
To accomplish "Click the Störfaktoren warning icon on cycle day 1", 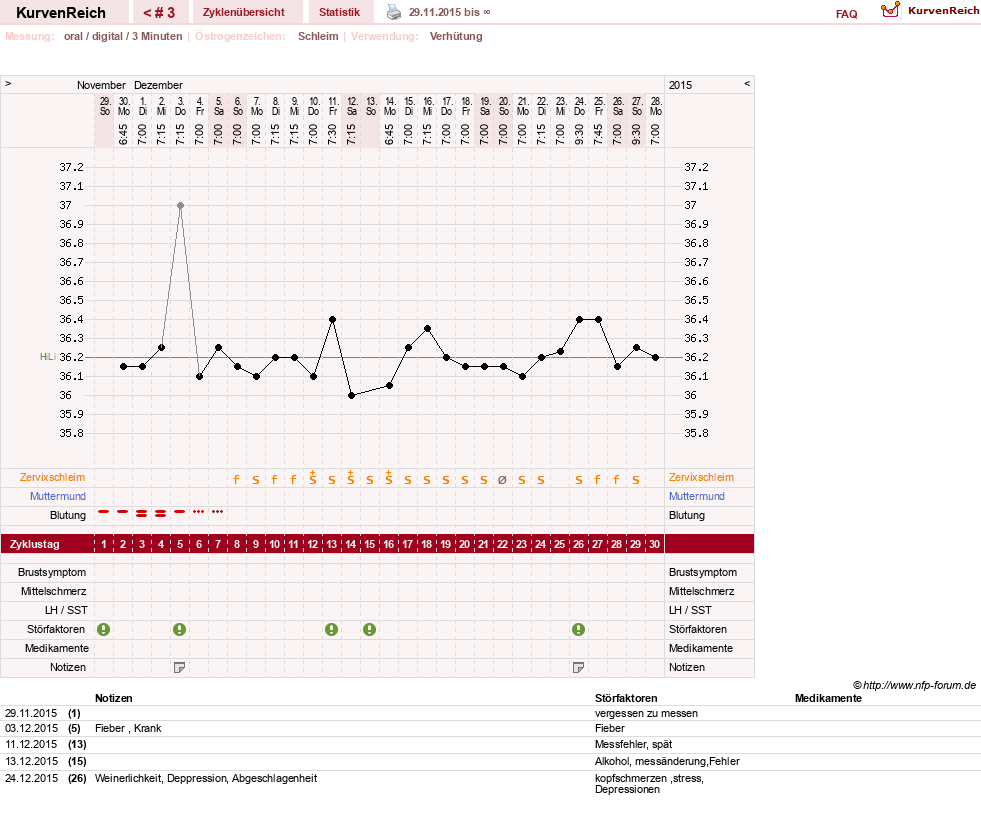I will (x=104, y=630).
